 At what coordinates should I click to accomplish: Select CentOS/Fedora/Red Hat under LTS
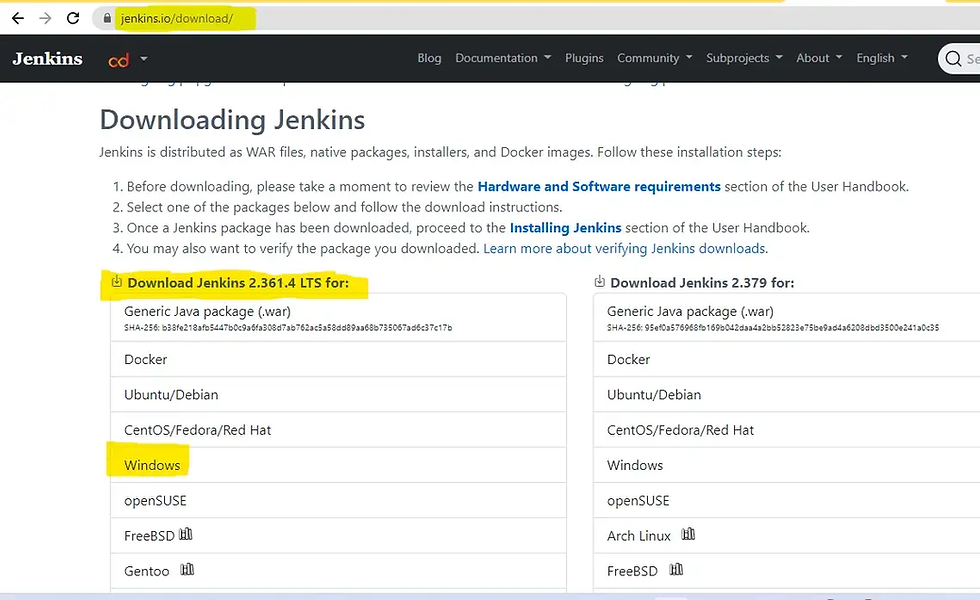point(338,430)
